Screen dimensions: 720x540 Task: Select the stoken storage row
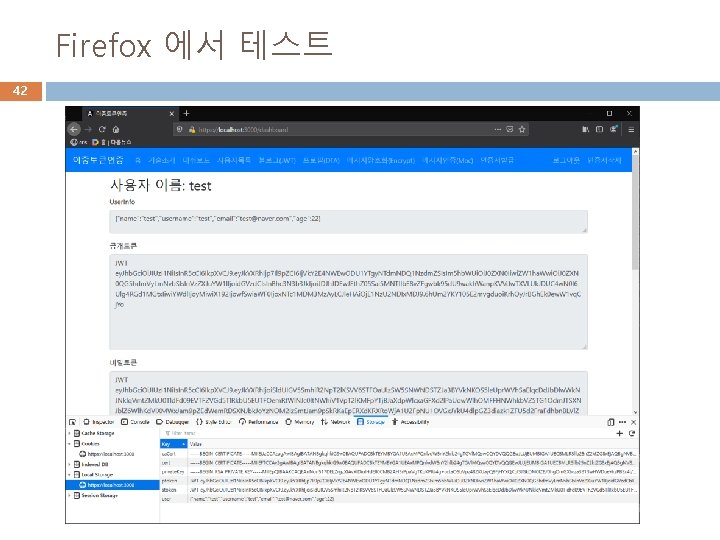[399, 490]
